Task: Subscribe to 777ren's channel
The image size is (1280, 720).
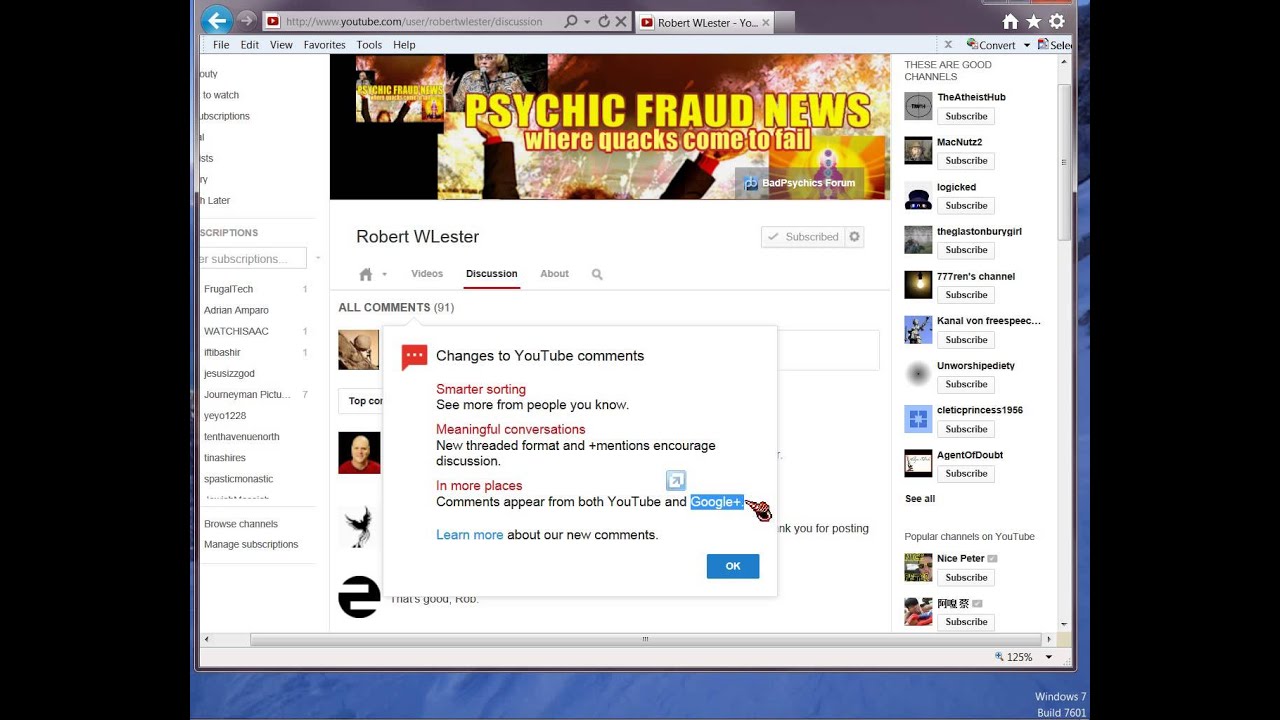Action: pyautogui.click(x=966, y=295)
